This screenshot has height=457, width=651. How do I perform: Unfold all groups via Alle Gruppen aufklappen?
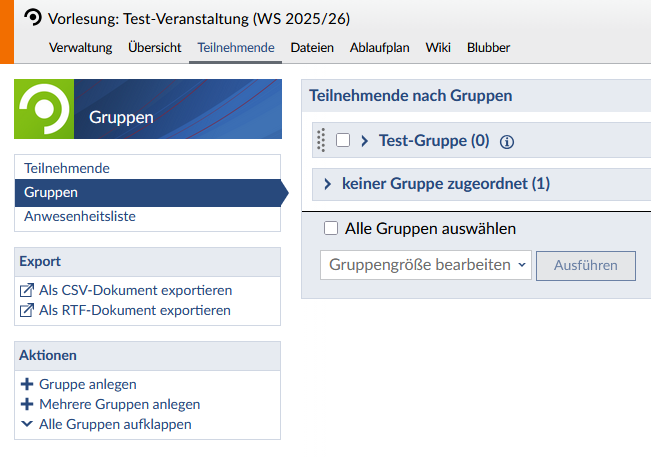[x=115, y=424]
